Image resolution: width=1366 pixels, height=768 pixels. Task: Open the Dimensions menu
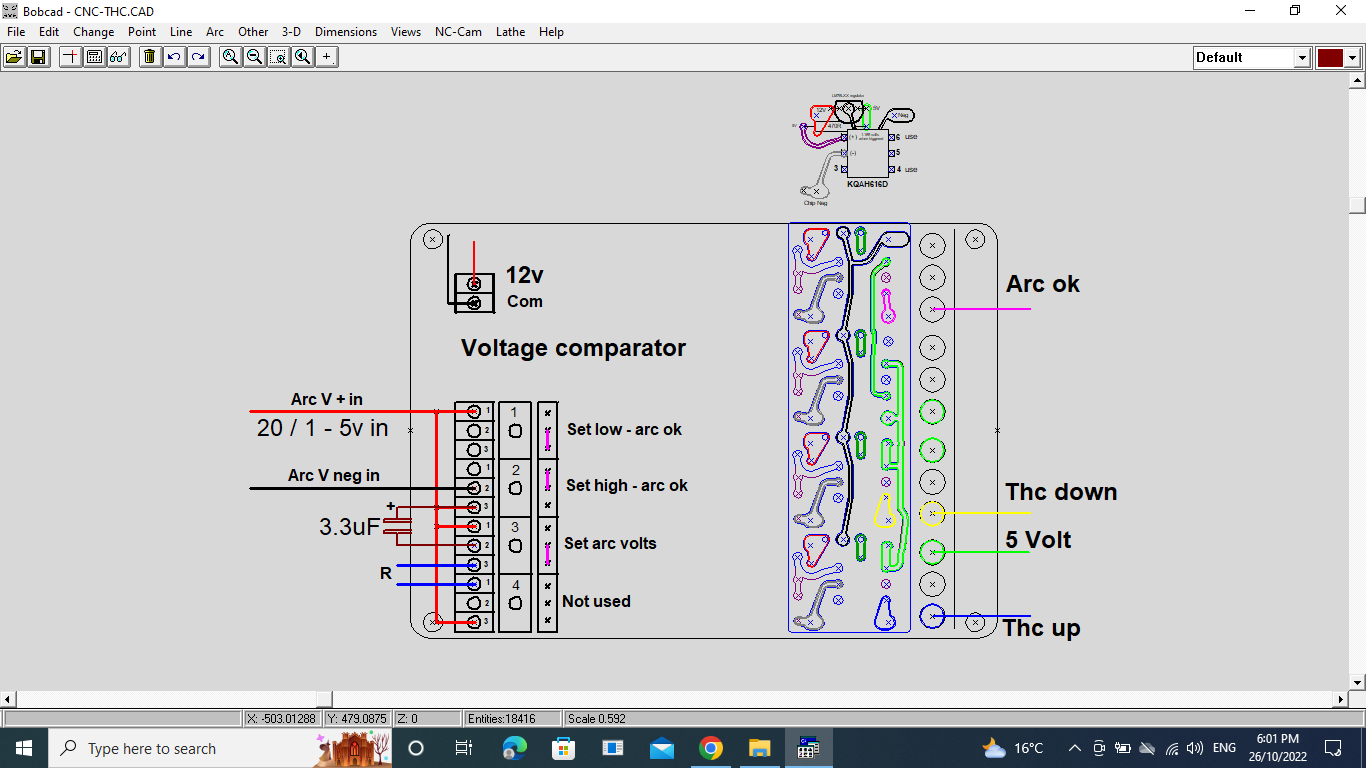pos(346,32)
